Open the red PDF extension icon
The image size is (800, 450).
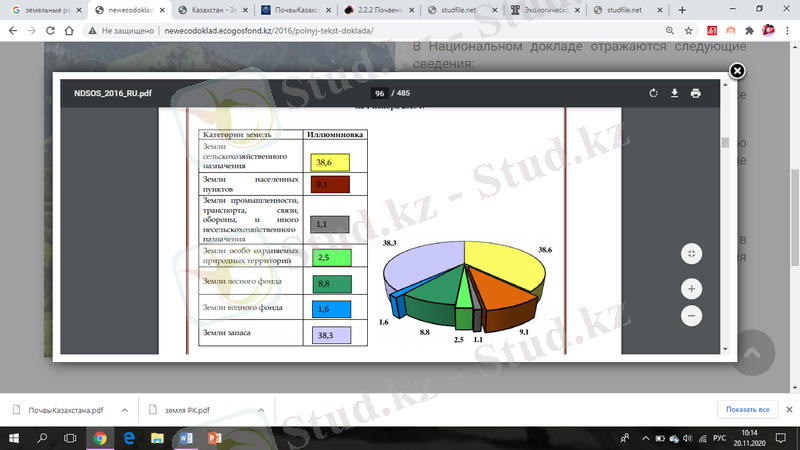coord(712,31)
